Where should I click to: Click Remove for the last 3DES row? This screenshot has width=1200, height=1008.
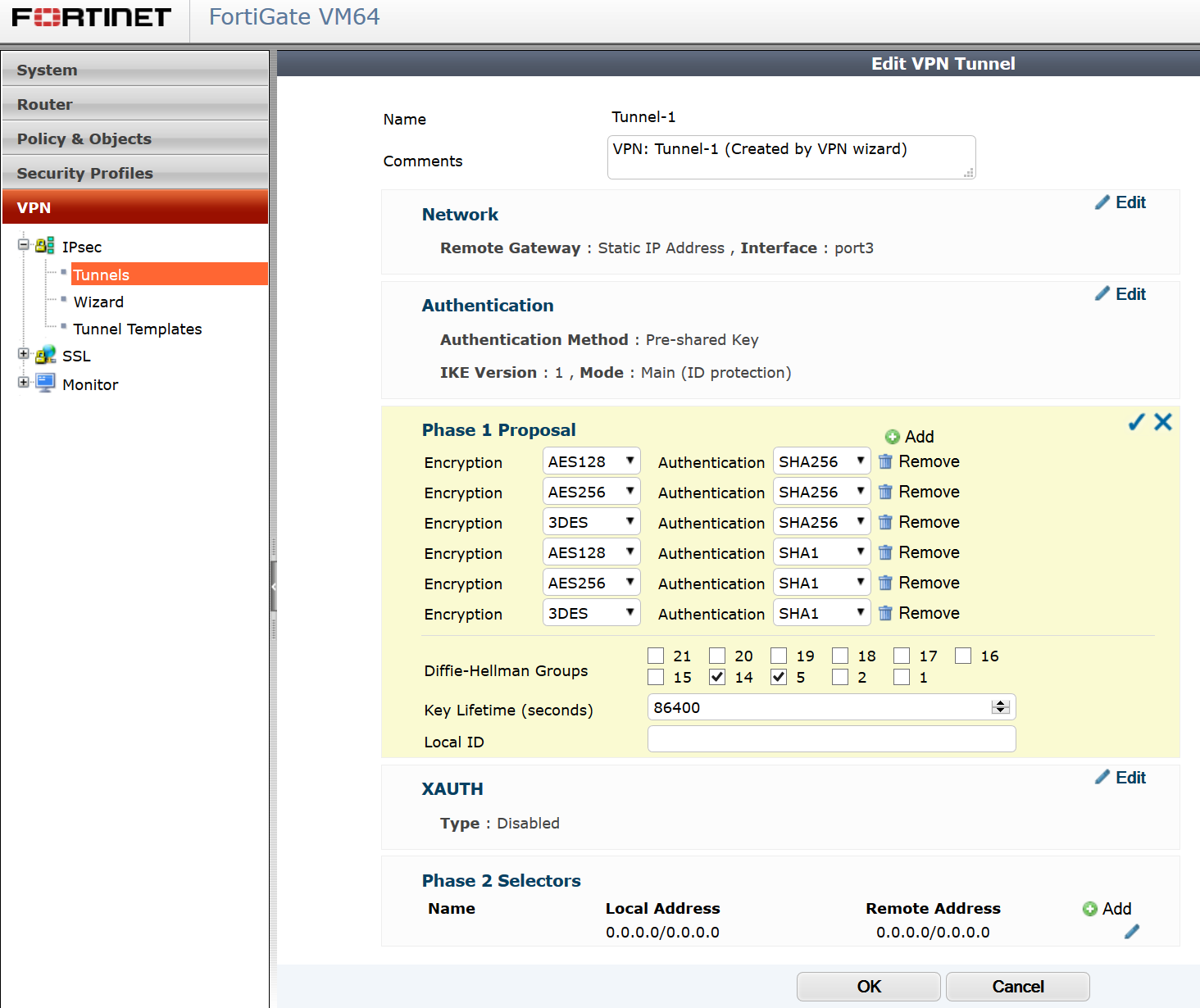tap(929, 613)
